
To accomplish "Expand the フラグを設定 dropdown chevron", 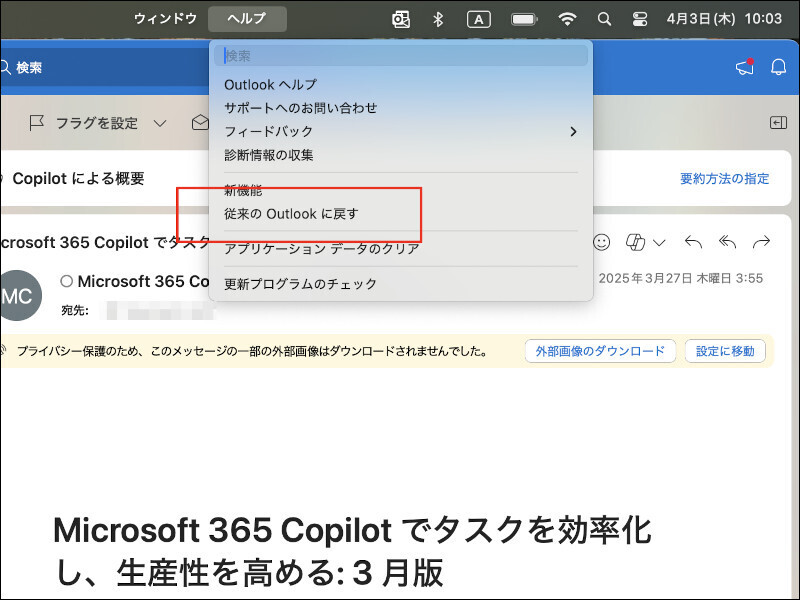I will pos(160,123).
